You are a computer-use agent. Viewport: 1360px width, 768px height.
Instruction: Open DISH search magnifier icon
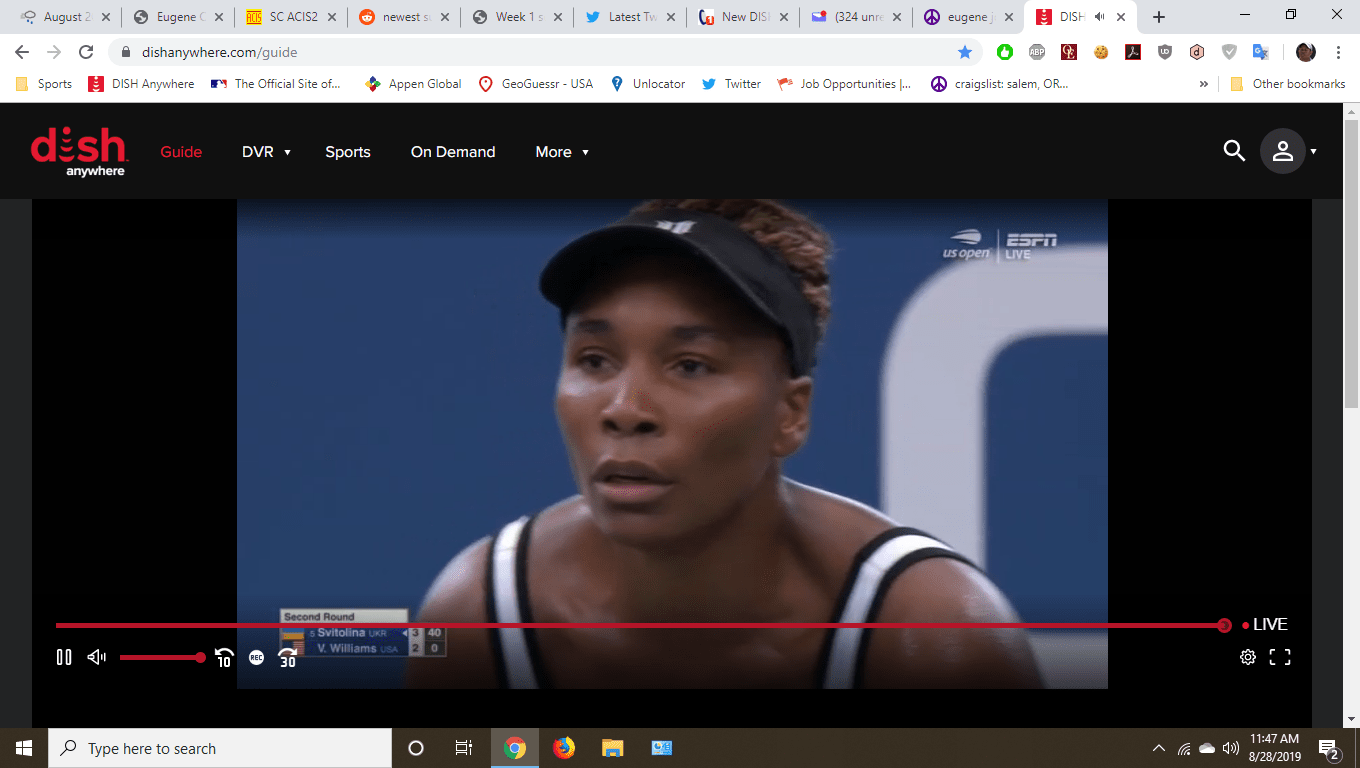click(x=1234, y=151)
